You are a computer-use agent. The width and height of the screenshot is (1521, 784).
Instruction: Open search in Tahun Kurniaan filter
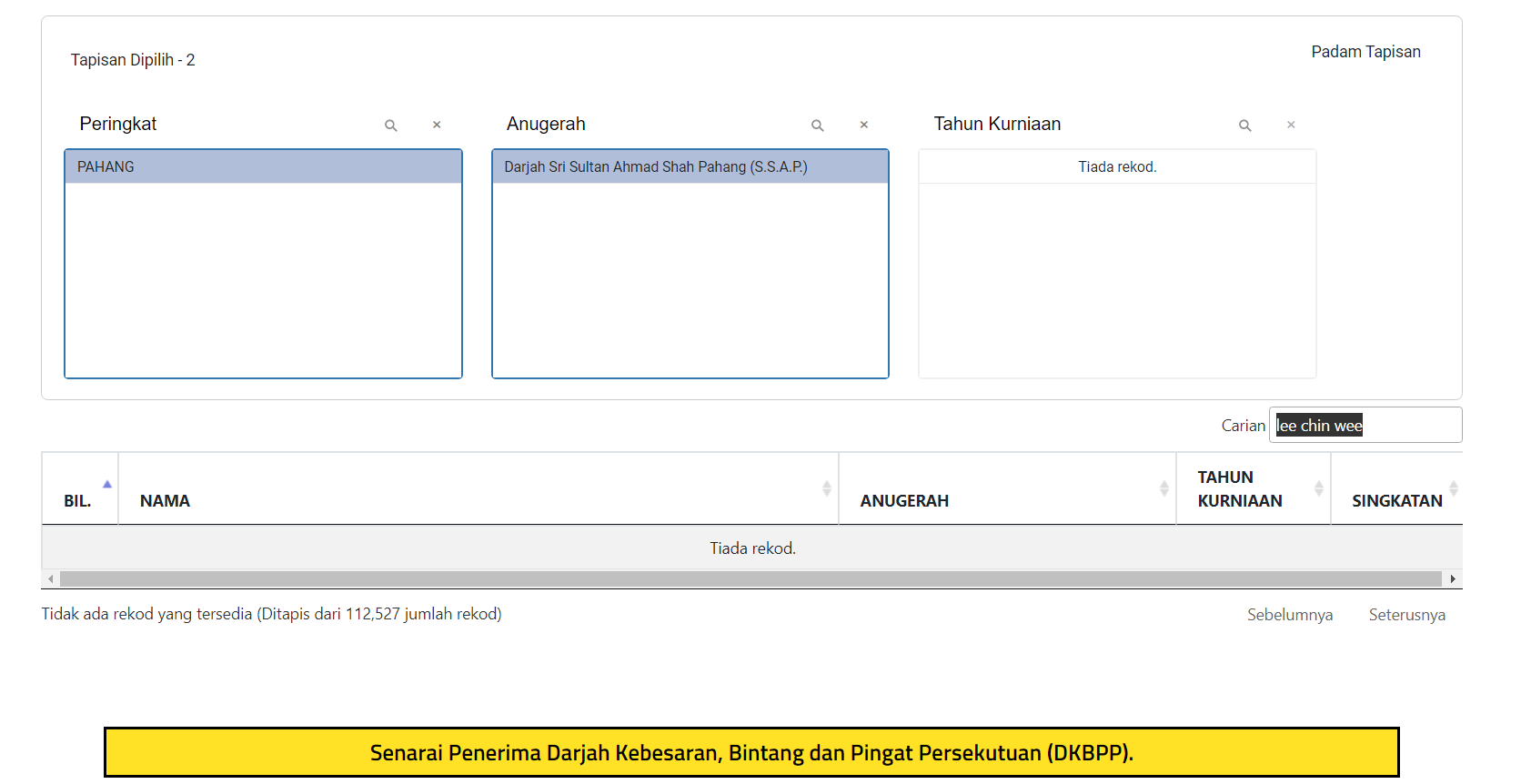coord(1244,126)
